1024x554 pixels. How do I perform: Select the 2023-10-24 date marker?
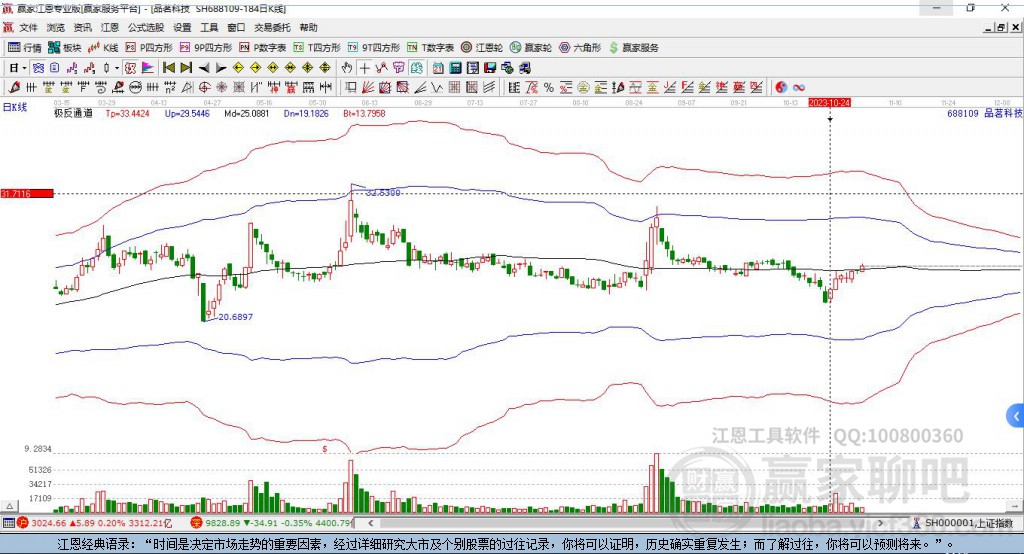[x=829, y=103]
